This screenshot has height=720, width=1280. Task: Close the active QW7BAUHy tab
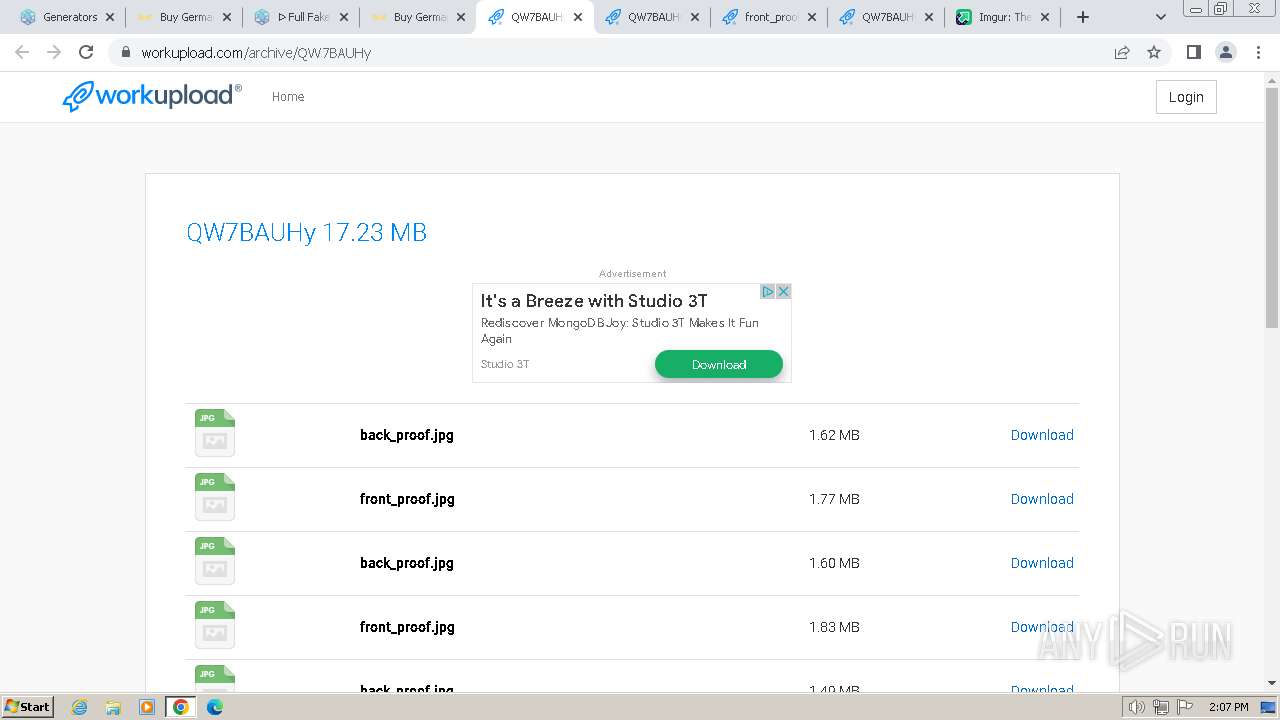point(578,17)
